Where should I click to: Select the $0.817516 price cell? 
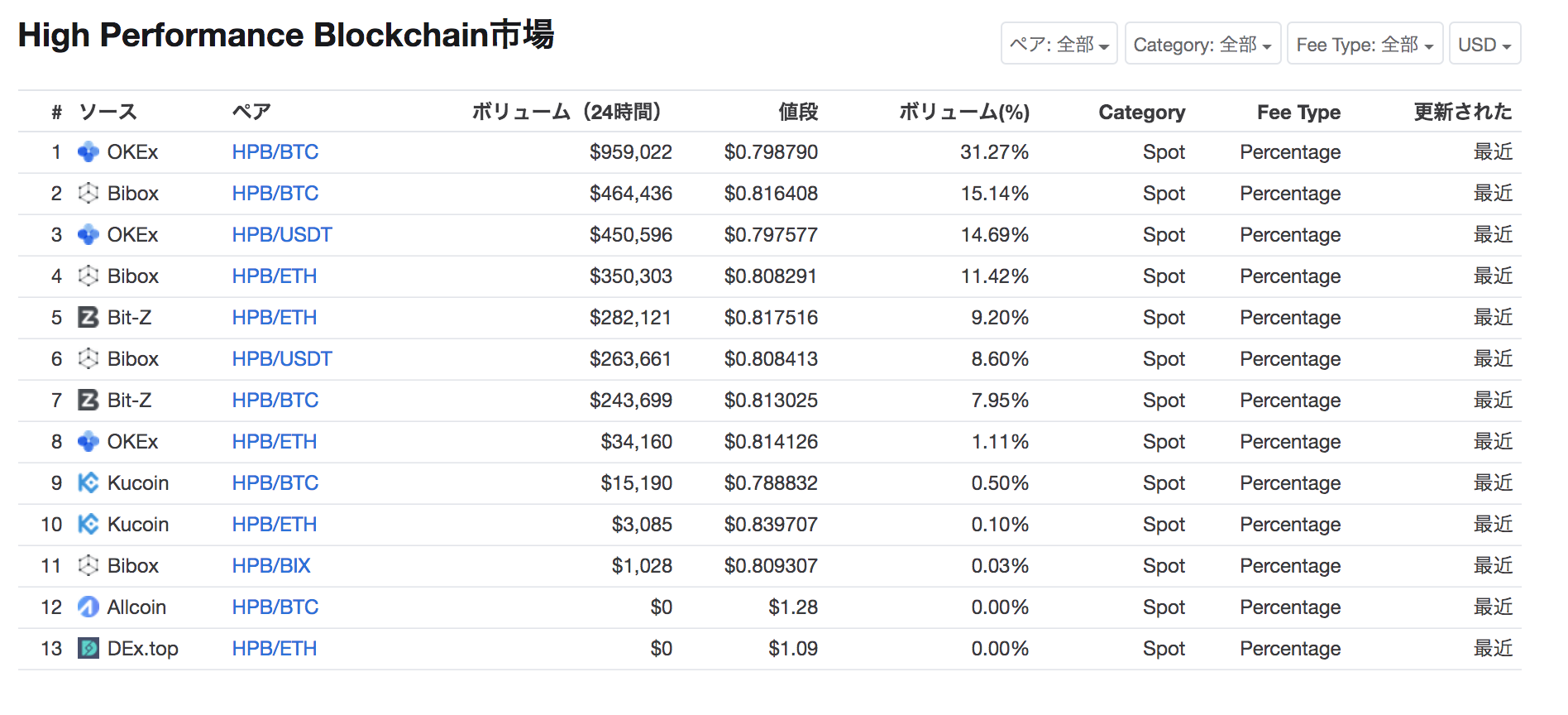pyautogui.click(x=771, y=318)
